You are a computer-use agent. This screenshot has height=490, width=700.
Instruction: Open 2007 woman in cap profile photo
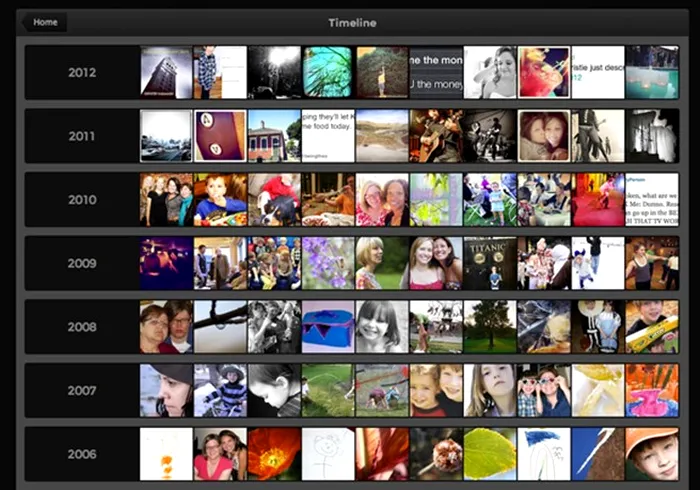click(166, 390)
